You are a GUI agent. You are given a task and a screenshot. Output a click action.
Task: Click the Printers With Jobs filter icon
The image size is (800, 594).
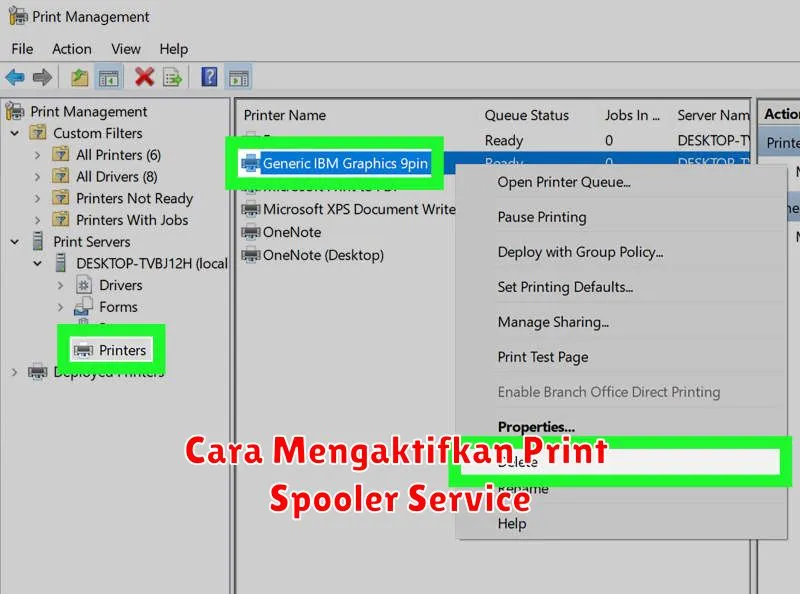61,219
